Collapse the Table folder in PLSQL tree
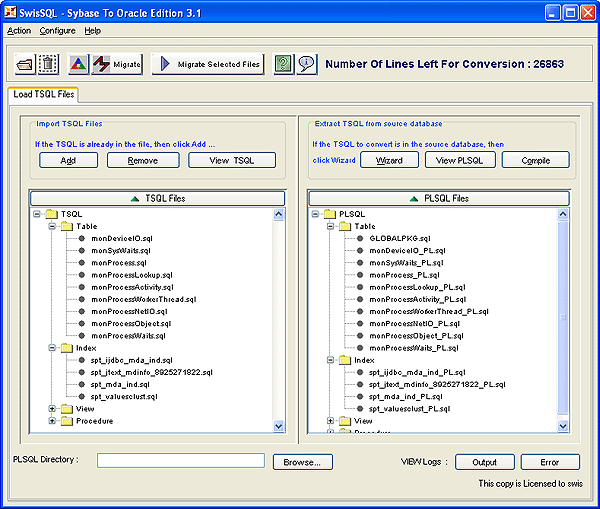The image size is (600, 509). coord(330,226)
